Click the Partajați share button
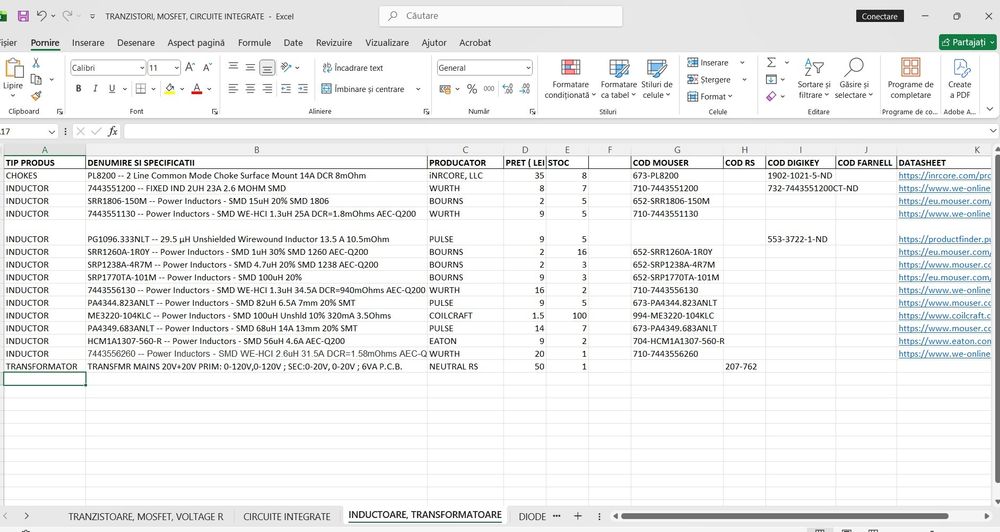 pos(967,42)
